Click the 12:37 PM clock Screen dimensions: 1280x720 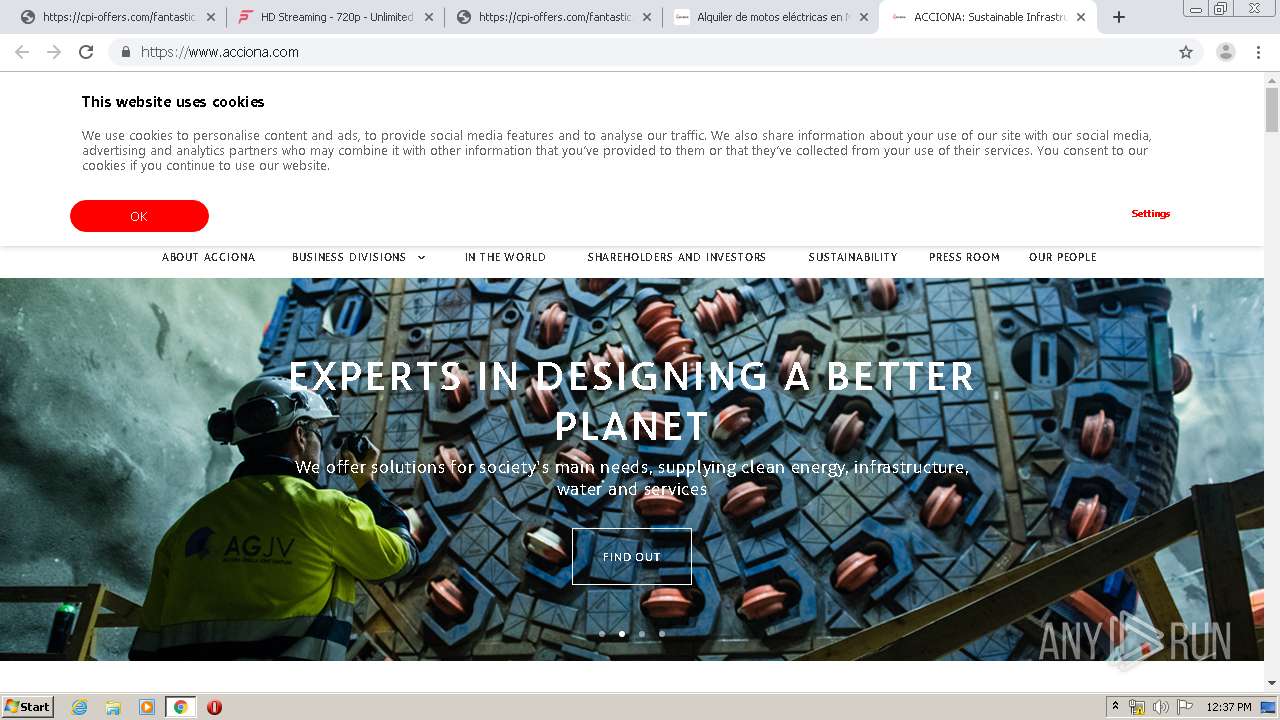pyautogui.click(x=1229, y=707)
